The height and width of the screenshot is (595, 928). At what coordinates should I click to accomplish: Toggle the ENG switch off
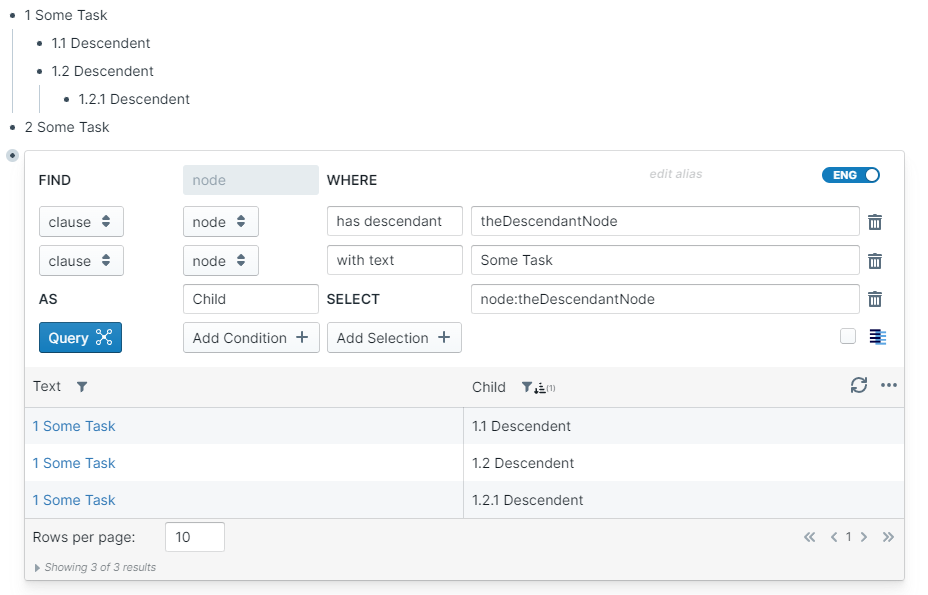[851, 175]
